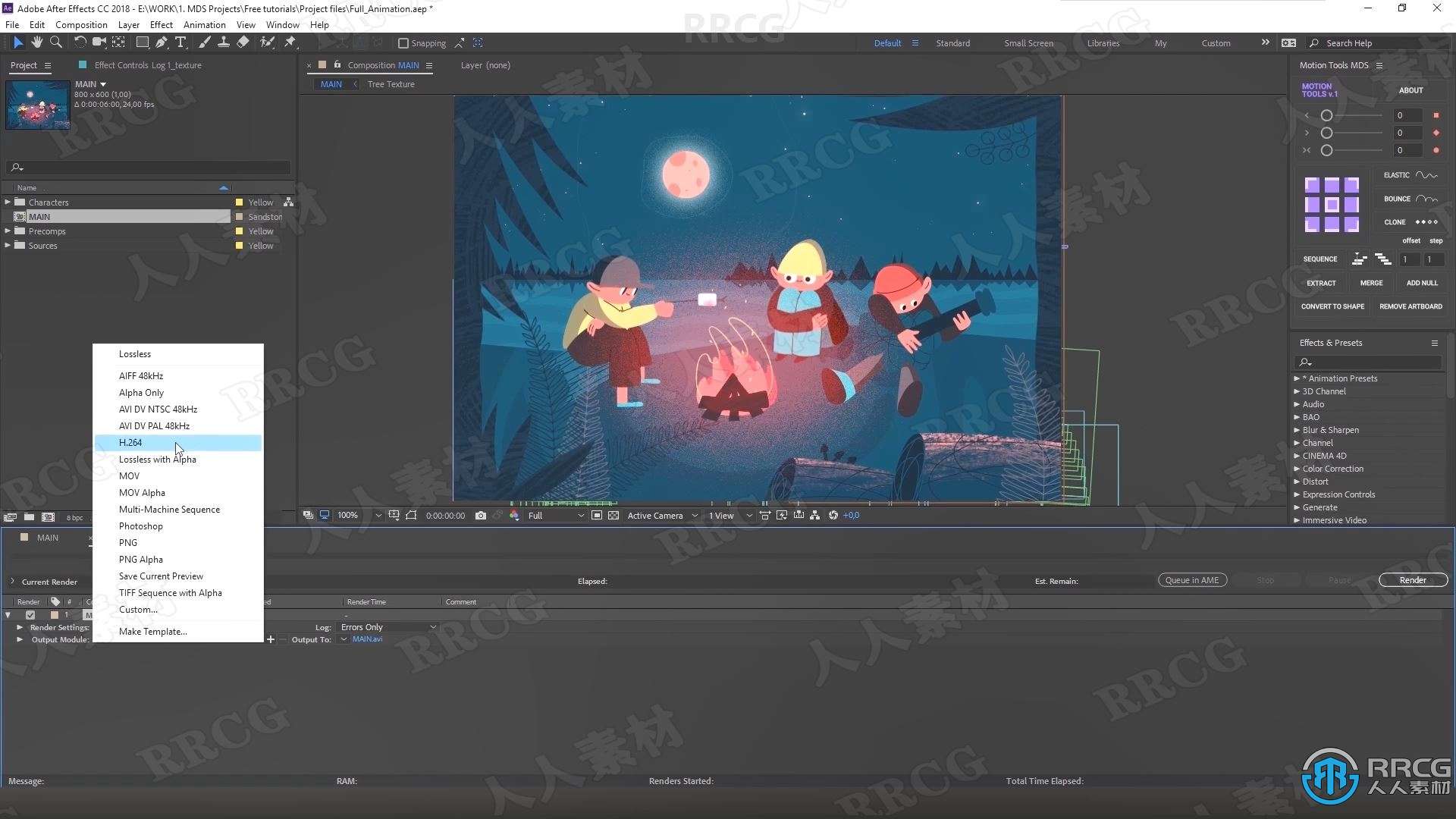Select the Roto Brush tool

point(267,42)
